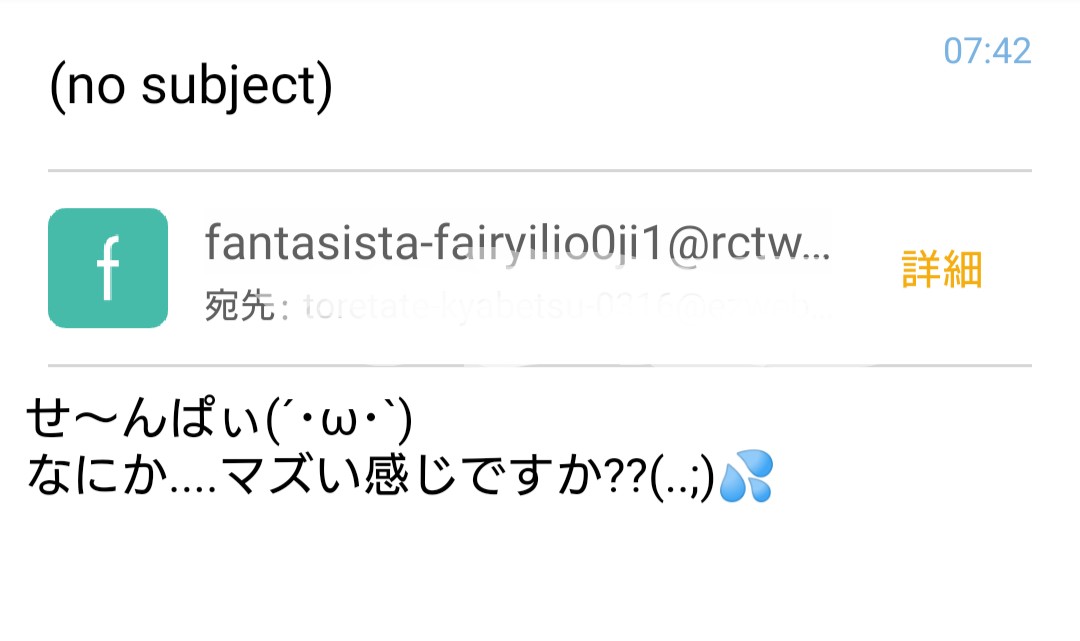
Task: Expand truncated recipient line at its end
Action: [820, 308]
